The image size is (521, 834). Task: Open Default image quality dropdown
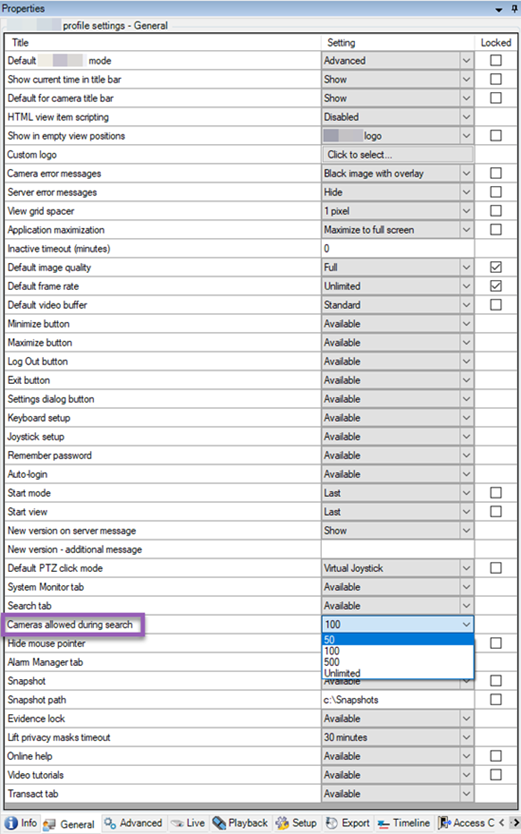click(x=466, y=268)
